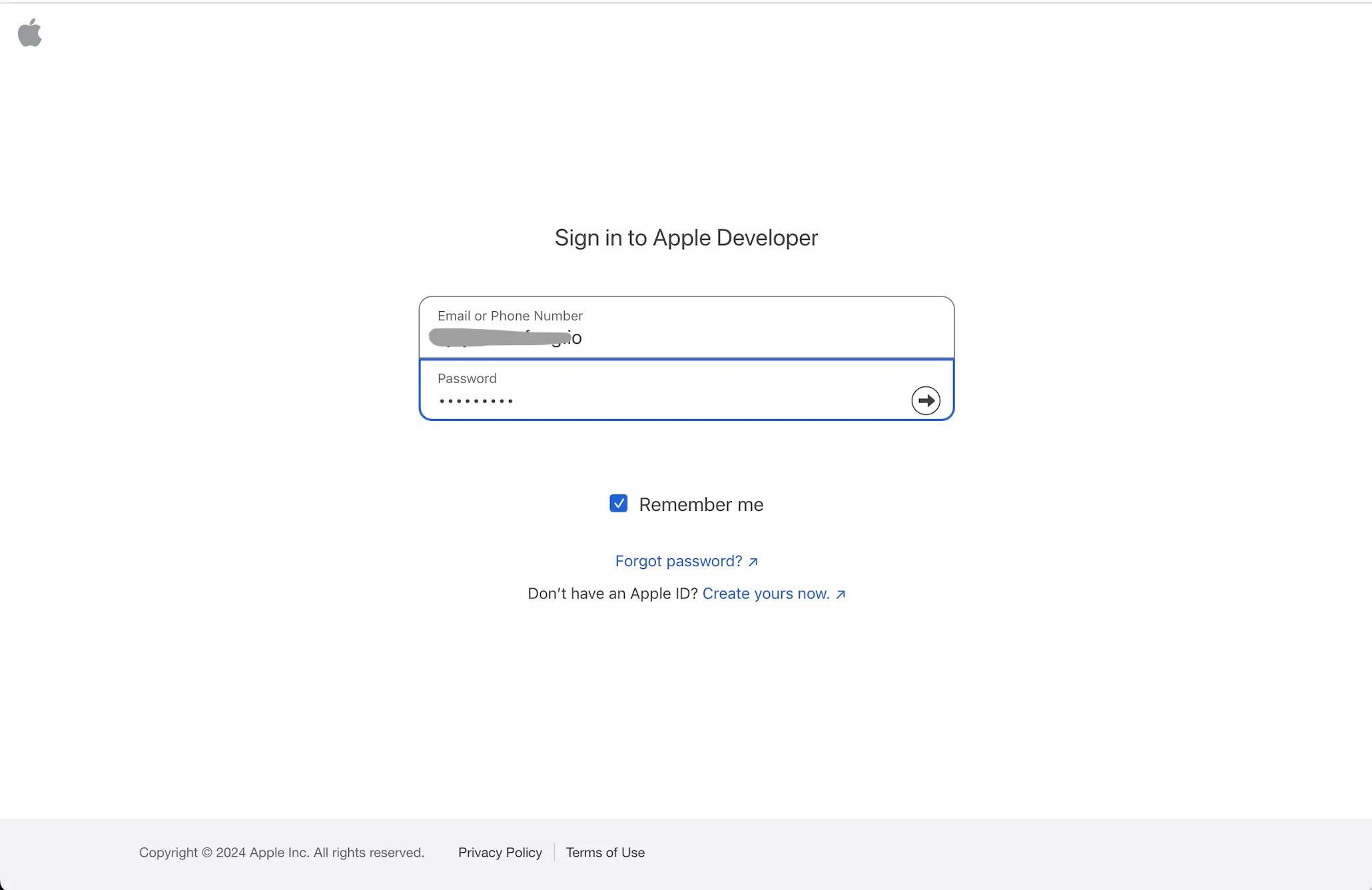Open the Terms of Use link
The width and height of the screenshot is (1372, 890).
(605, 852)
